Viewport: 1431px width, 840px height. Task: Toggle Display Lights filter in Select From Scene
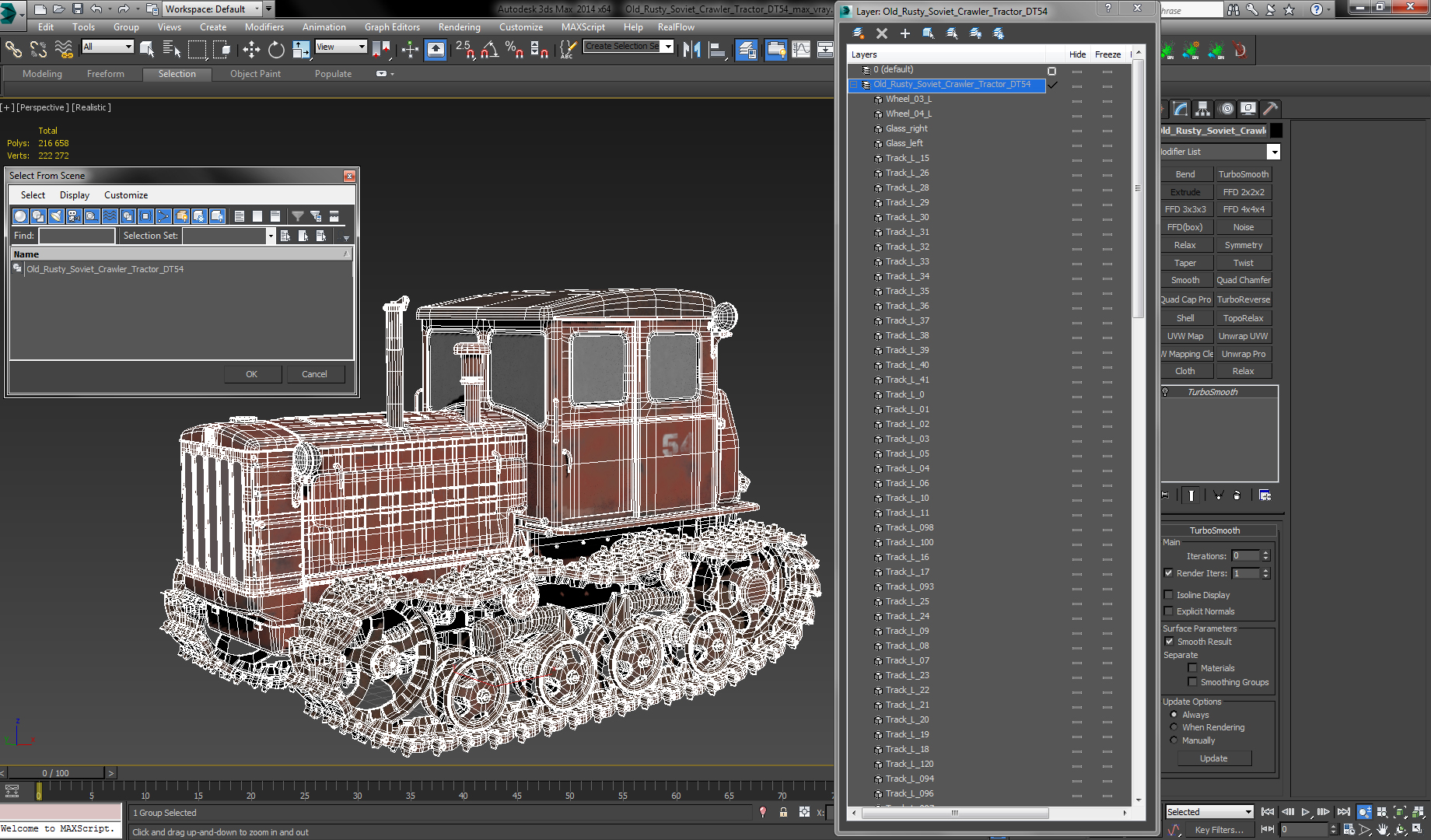tap(56, 216)
